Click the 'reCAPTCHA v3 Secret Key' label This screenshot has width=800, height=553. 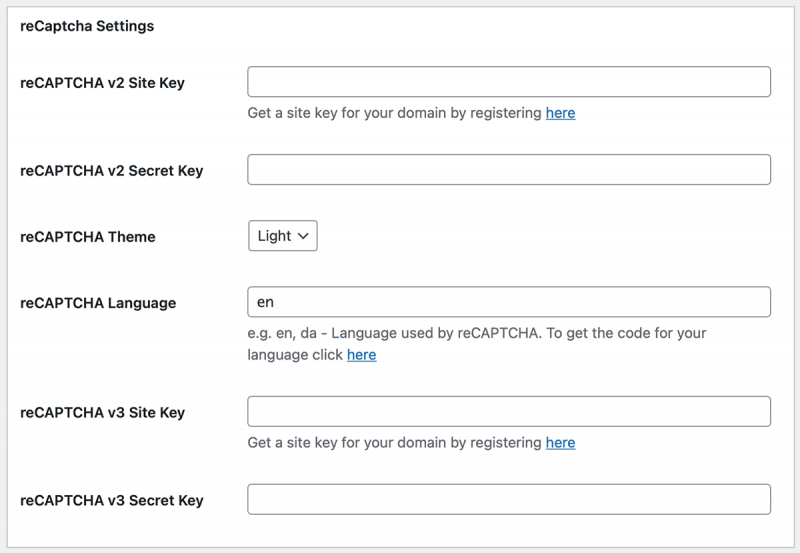[112, 500]
